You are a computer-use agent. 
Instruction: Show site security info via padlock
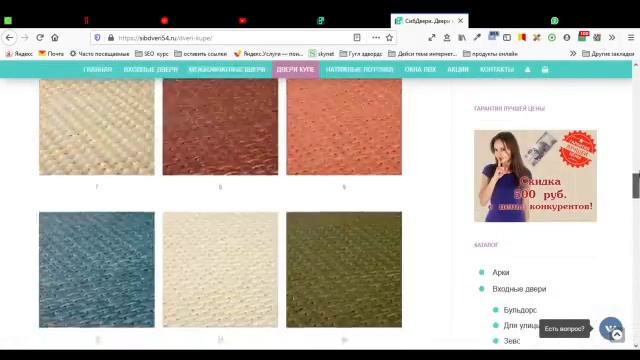111,38
